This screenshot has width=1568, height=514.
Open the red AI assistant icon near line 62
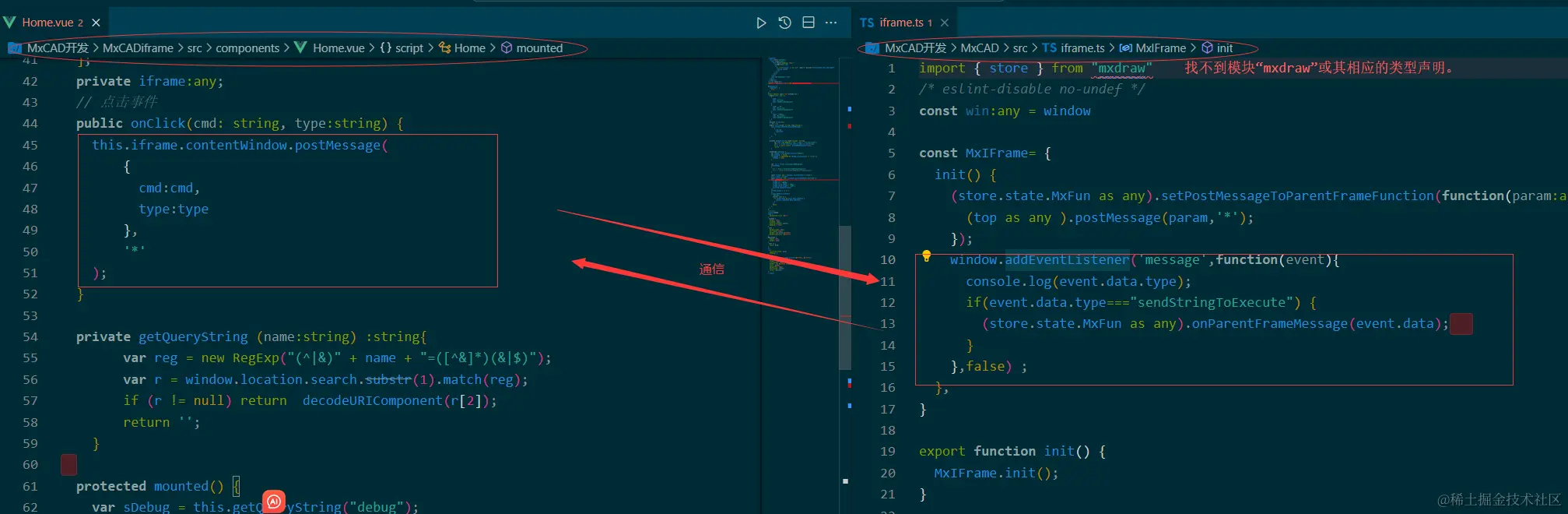(274, 502)
